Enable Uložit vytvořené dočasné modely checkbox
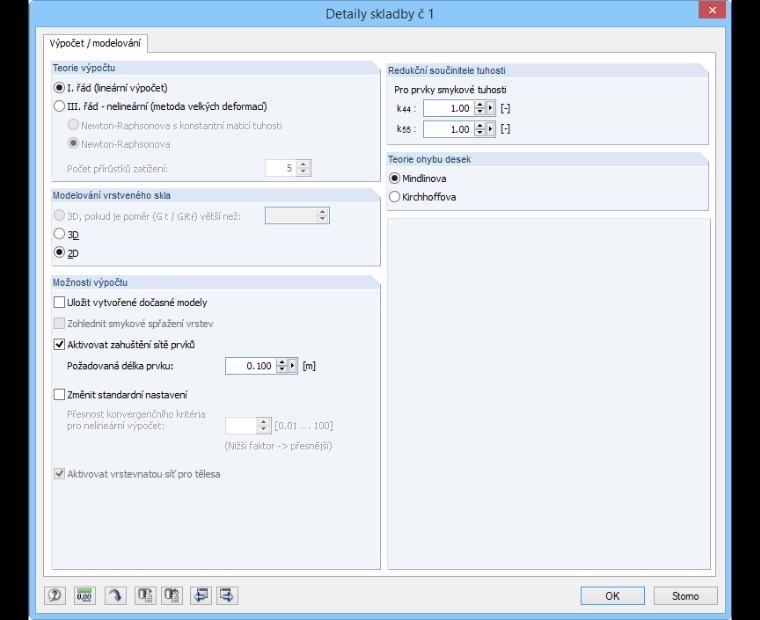 (x=59, y=302)
